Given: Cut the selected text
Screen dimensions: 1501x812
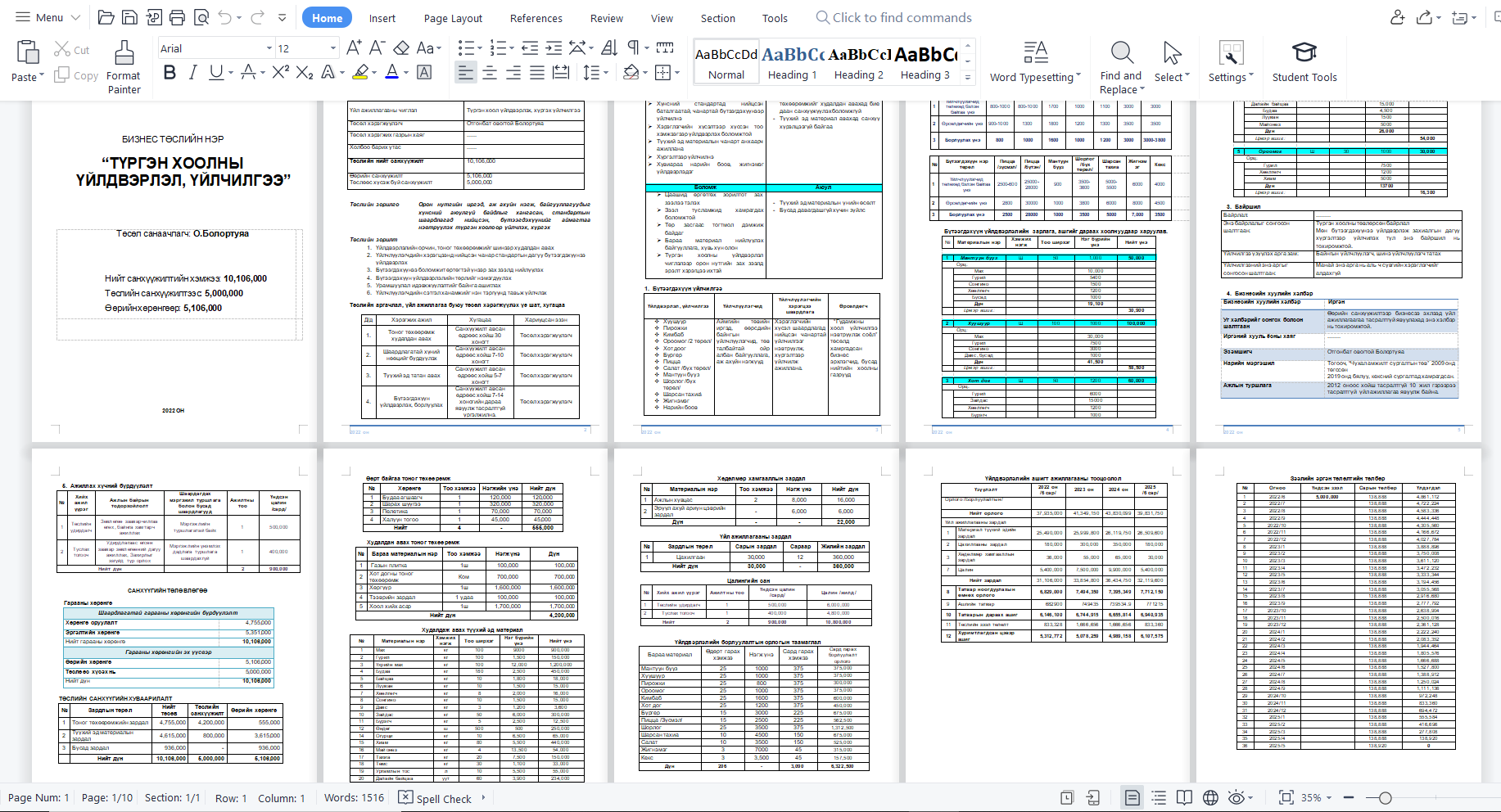Looking at the screenshot, I should (x=72, y=50).
